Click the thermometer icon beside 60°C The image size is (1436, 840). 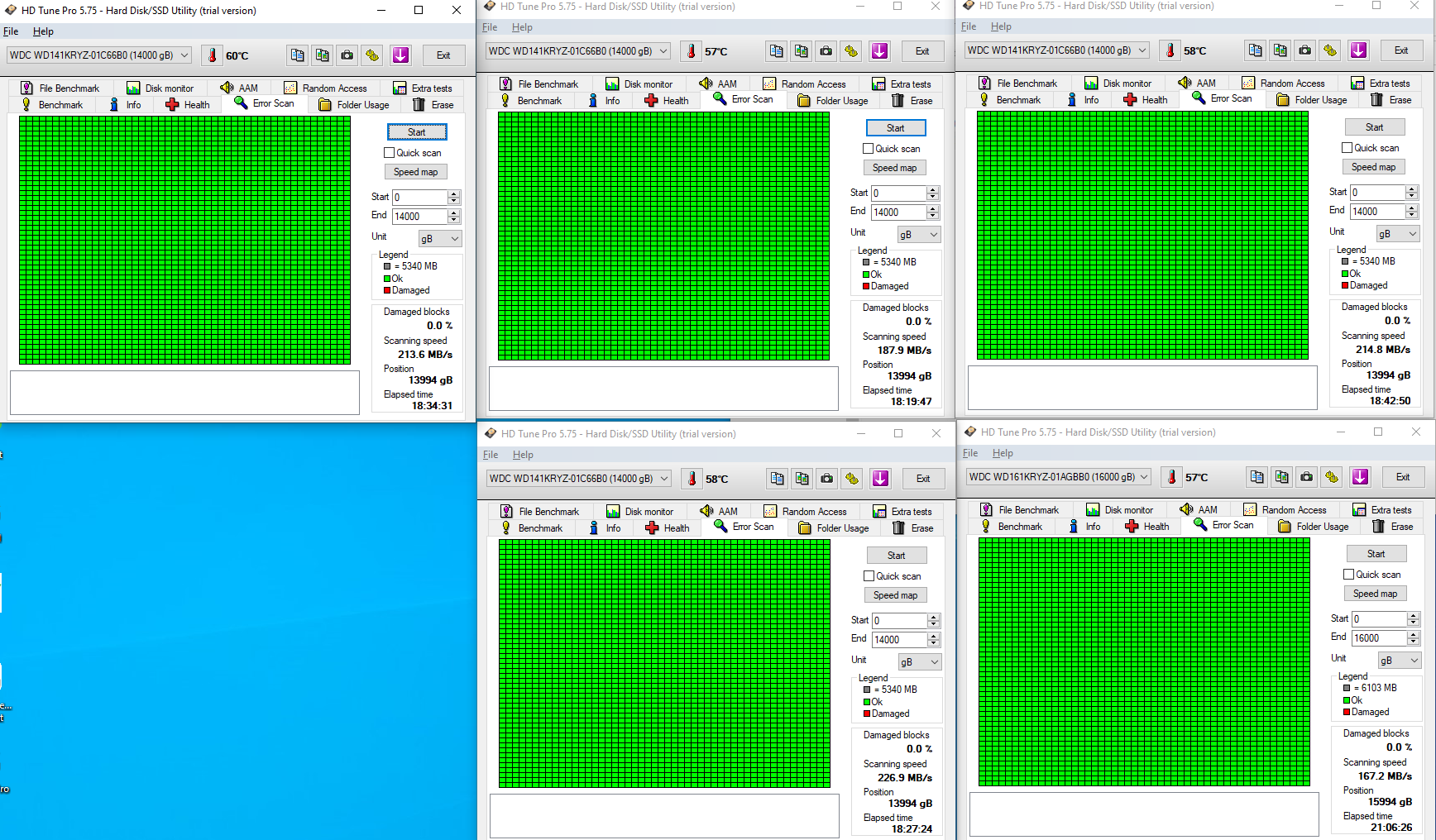213,55
